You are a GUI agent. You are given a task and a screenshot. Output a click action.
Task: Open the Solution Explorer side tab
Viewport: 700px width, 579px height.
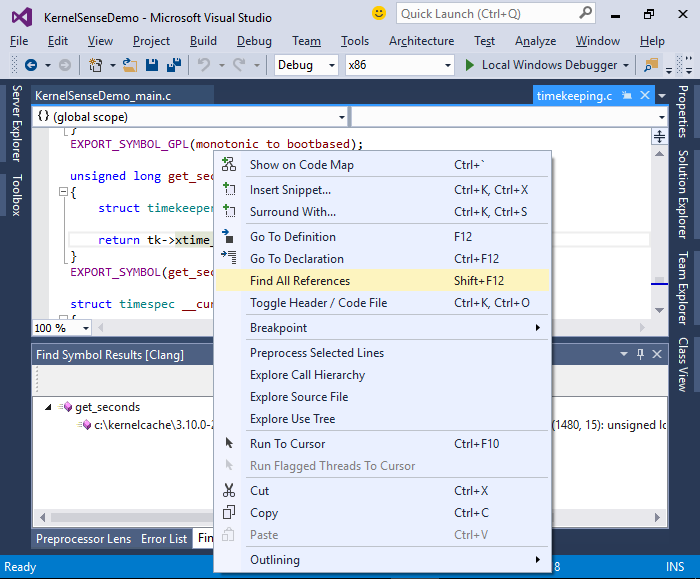(x=683, y=194)
